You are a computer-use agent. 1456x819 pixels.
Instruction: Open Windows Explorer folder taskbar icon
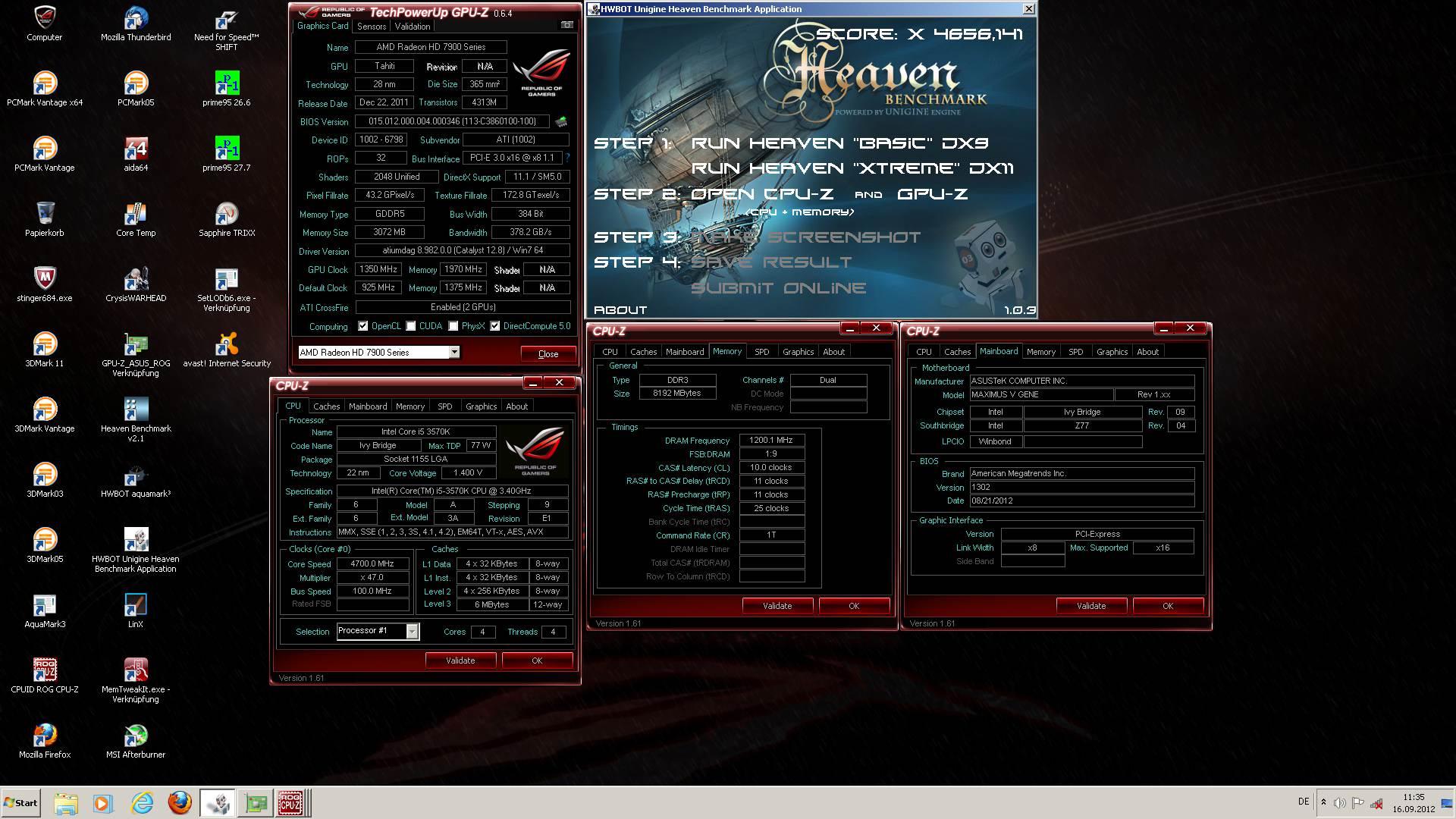tap(66, 803)
